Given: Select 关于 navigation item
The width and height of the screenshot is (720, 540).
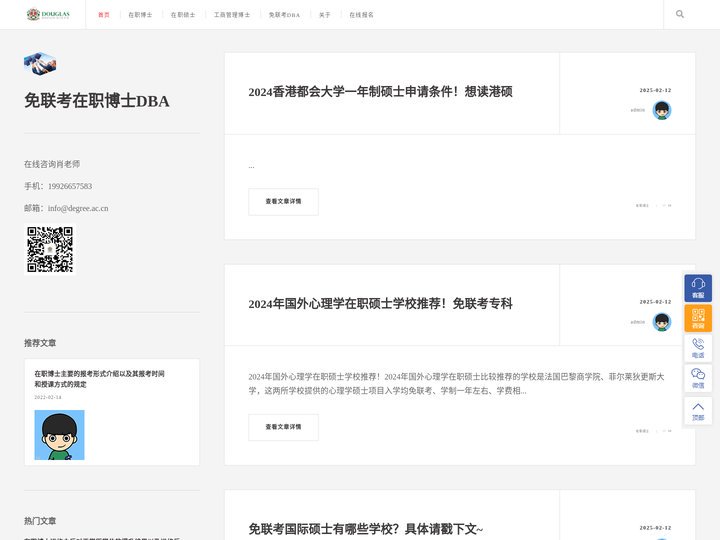Looking at the screenshot, I should click(x=325, y=15).
